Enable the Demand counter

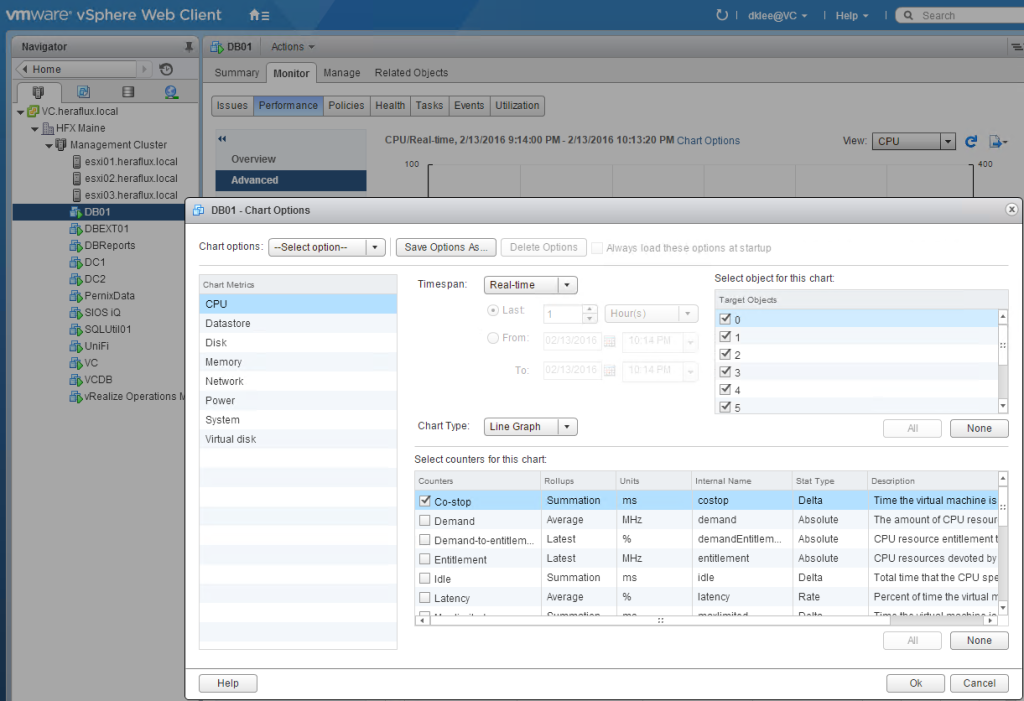pyautogui.click(x=427, y=519)
